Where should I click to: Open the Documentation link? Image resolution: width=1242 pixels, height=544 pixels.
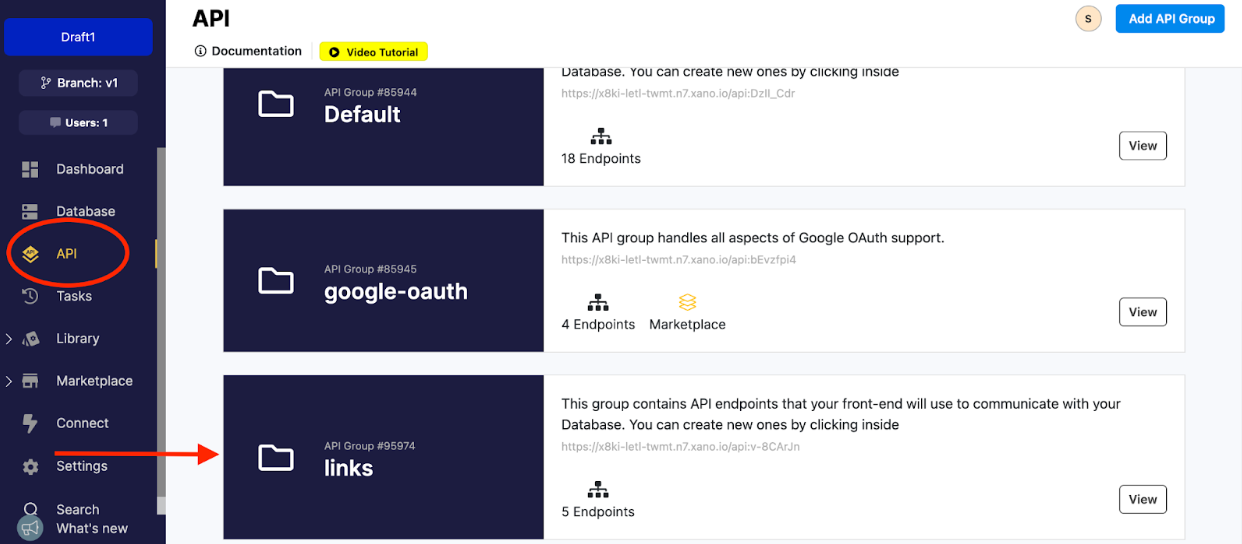tap(248, 51)
